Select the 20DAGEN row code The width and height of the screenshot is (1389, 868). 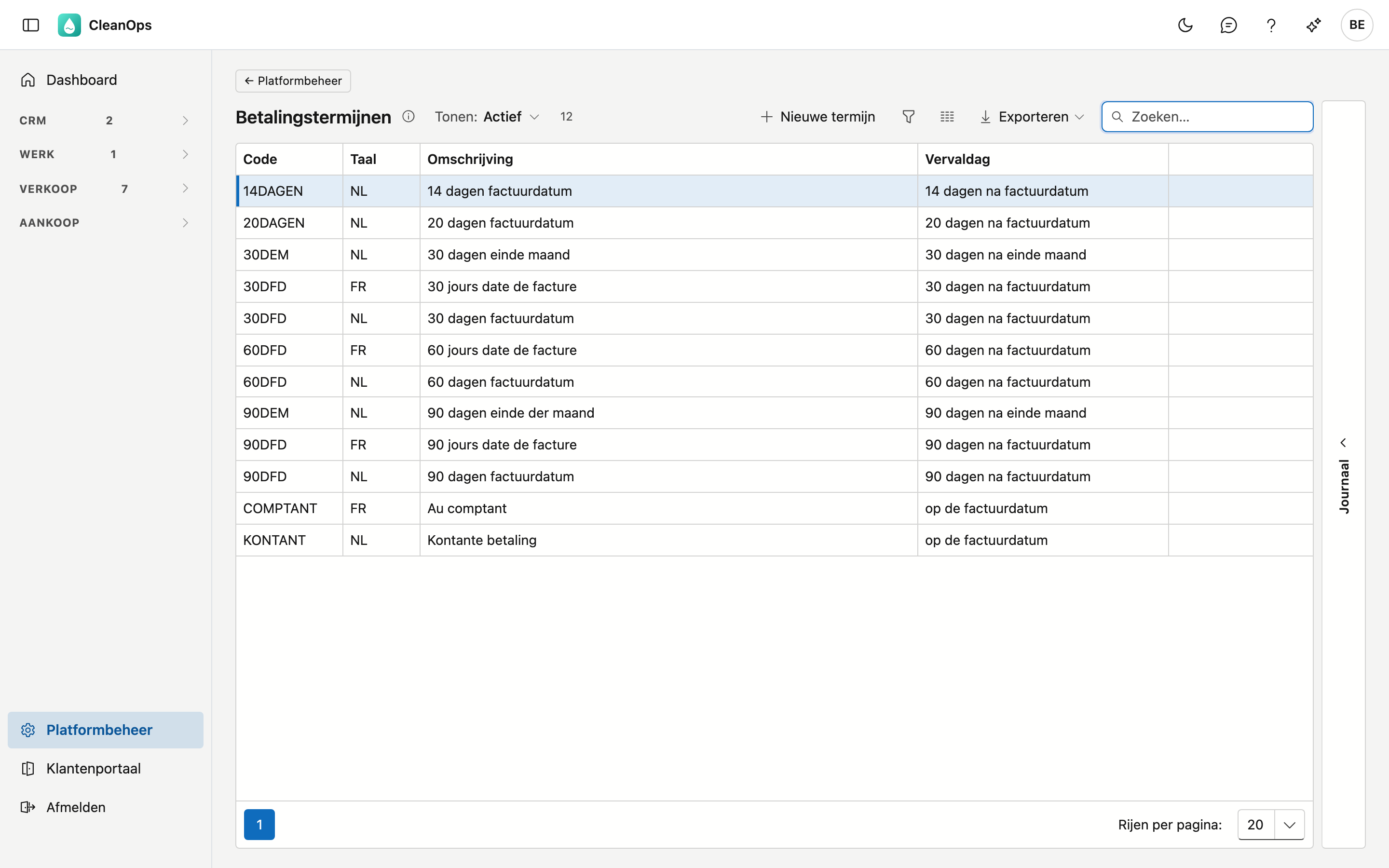[x=274, y=223]
